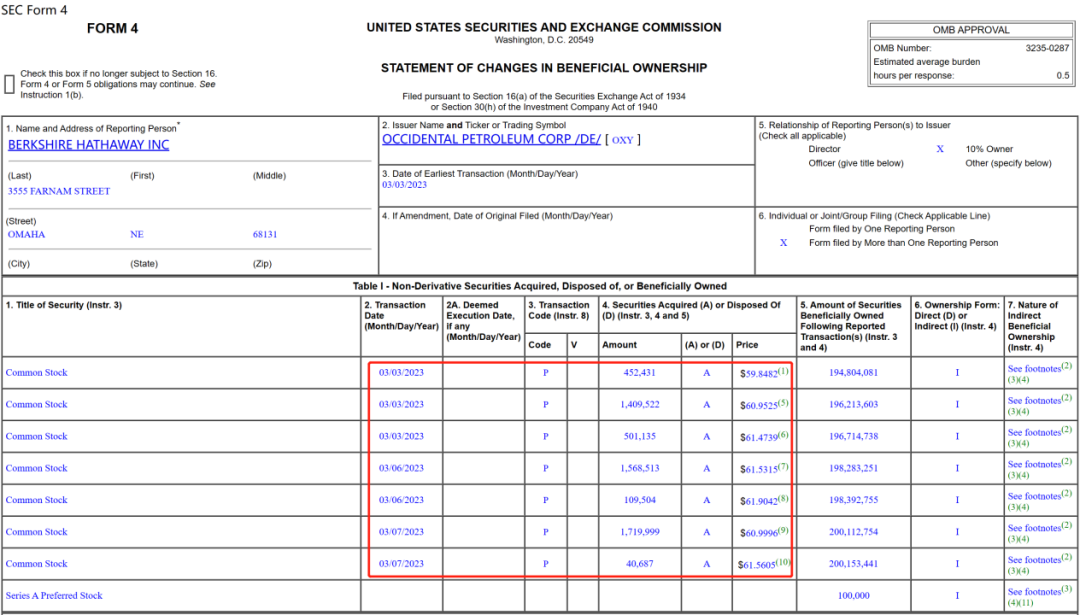Click the OXY ticker symbol
The height and width of the screenshot is (615, 1080).
tap(622, 140)
